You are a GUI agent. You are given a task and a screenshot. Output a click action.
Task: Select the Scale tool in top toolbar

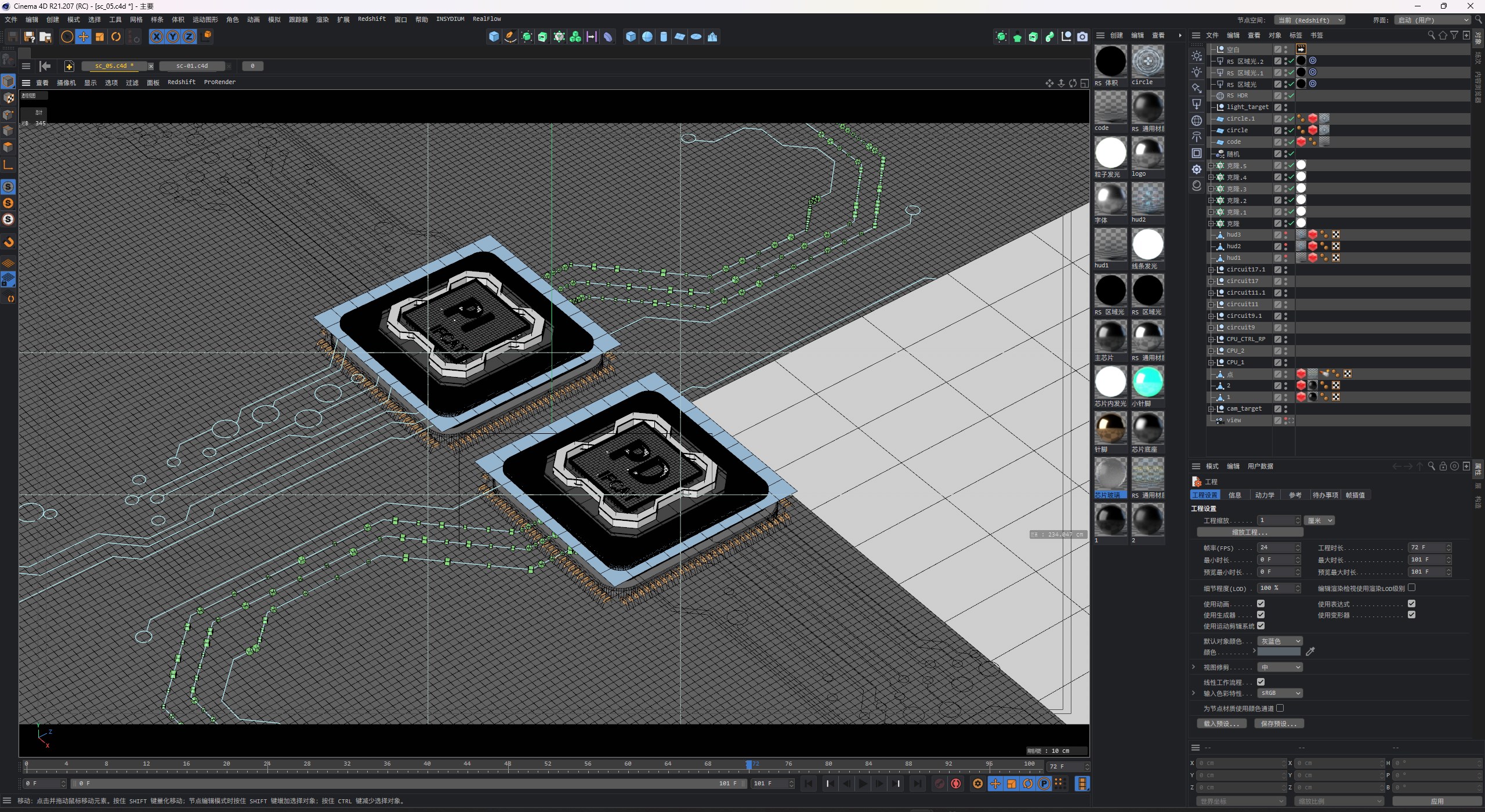click(100, 37)
